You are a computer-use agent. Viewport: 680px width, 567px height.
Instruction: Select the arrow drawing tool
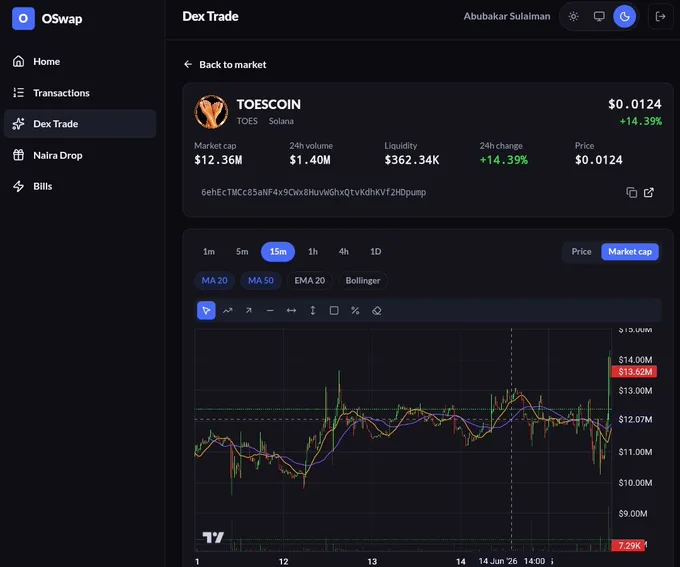[248, 311]
